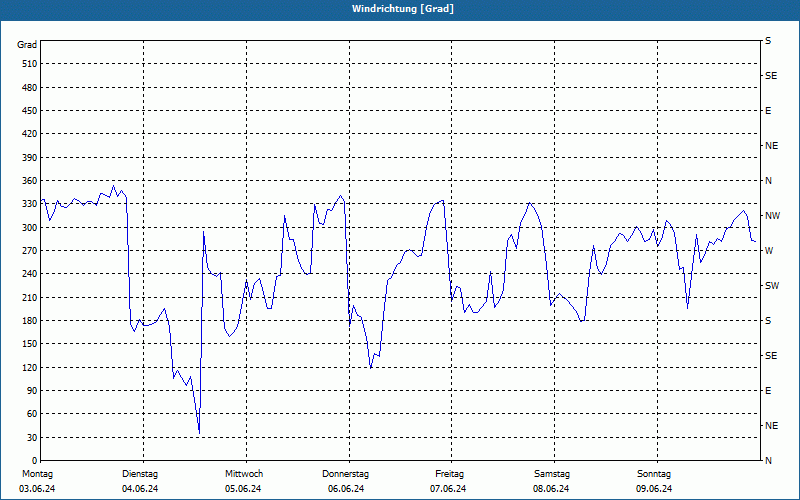Select the SE compass label beside 480 gridline
Viewport: 800px width, 500px height.
(771, 76)
